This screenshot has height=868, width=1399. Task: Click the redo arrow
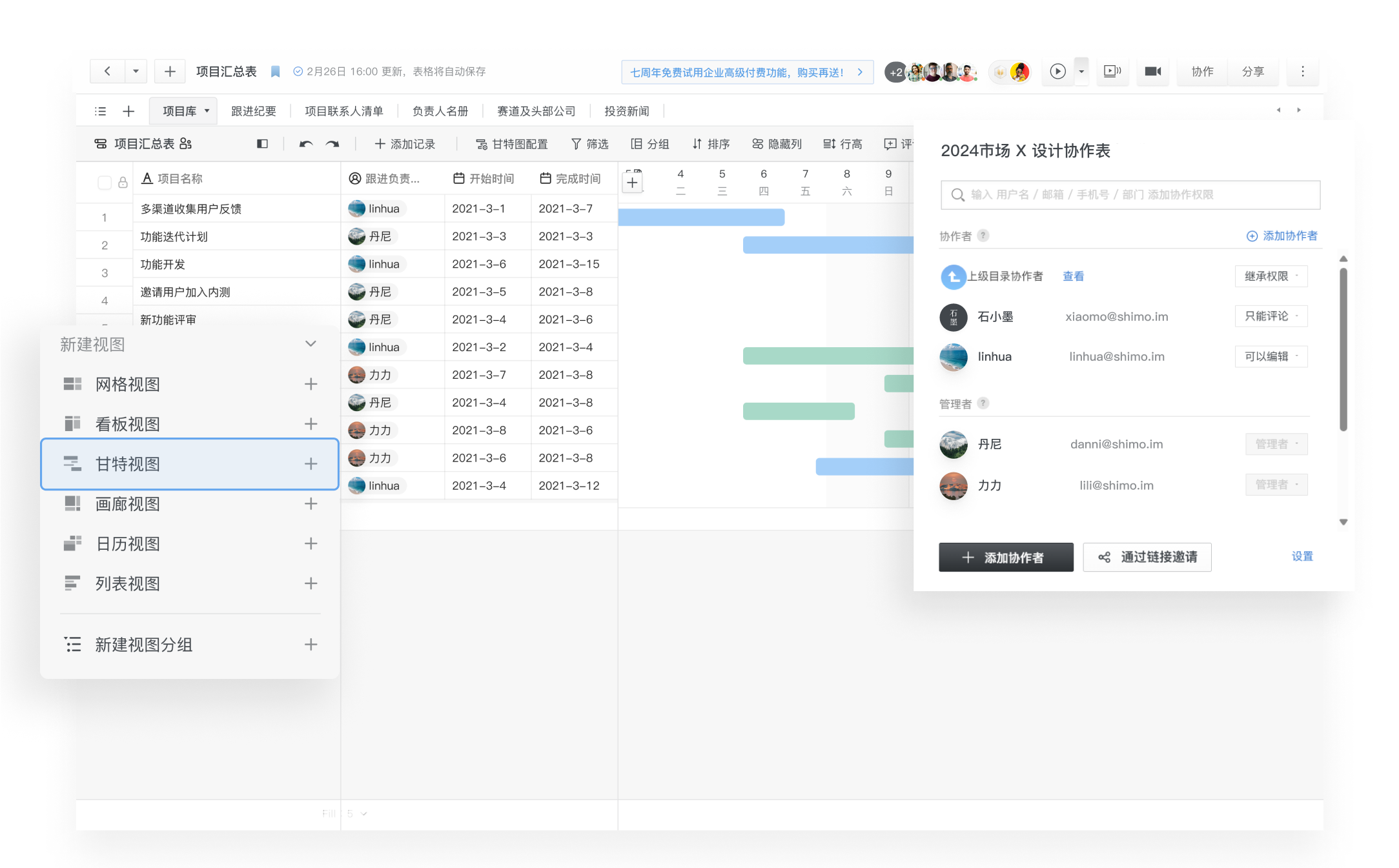332,144
